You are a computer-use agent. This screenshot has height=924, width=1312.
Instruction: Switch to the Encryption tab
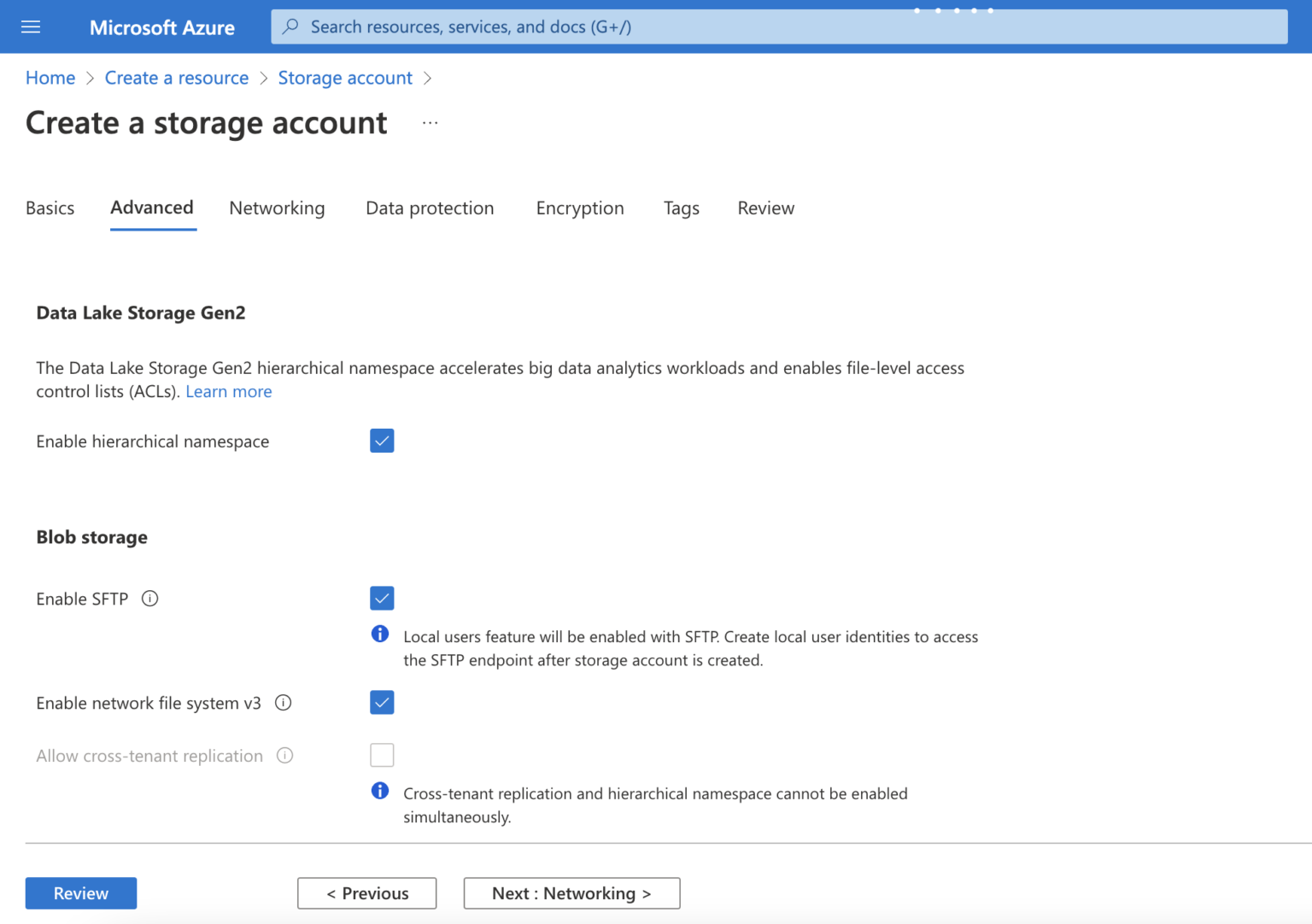click(x=580, y=208)
